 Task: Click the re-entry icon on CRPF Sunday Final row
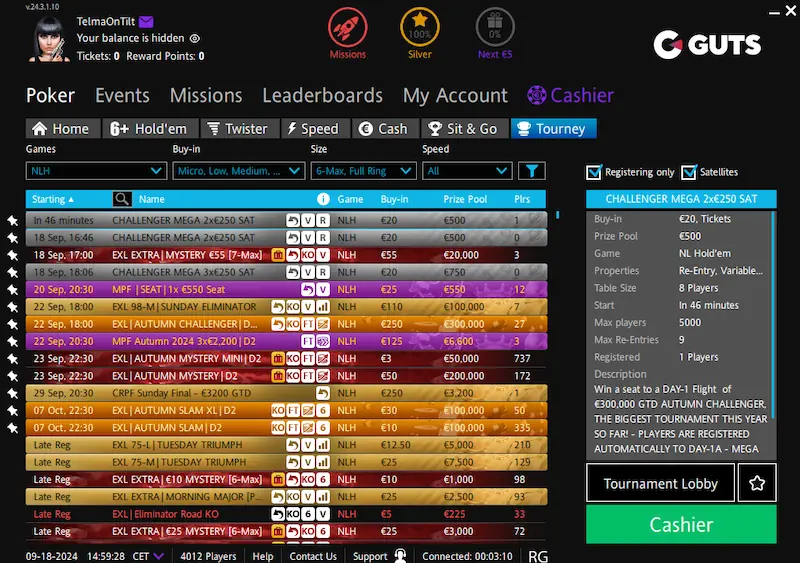[322, 394]
